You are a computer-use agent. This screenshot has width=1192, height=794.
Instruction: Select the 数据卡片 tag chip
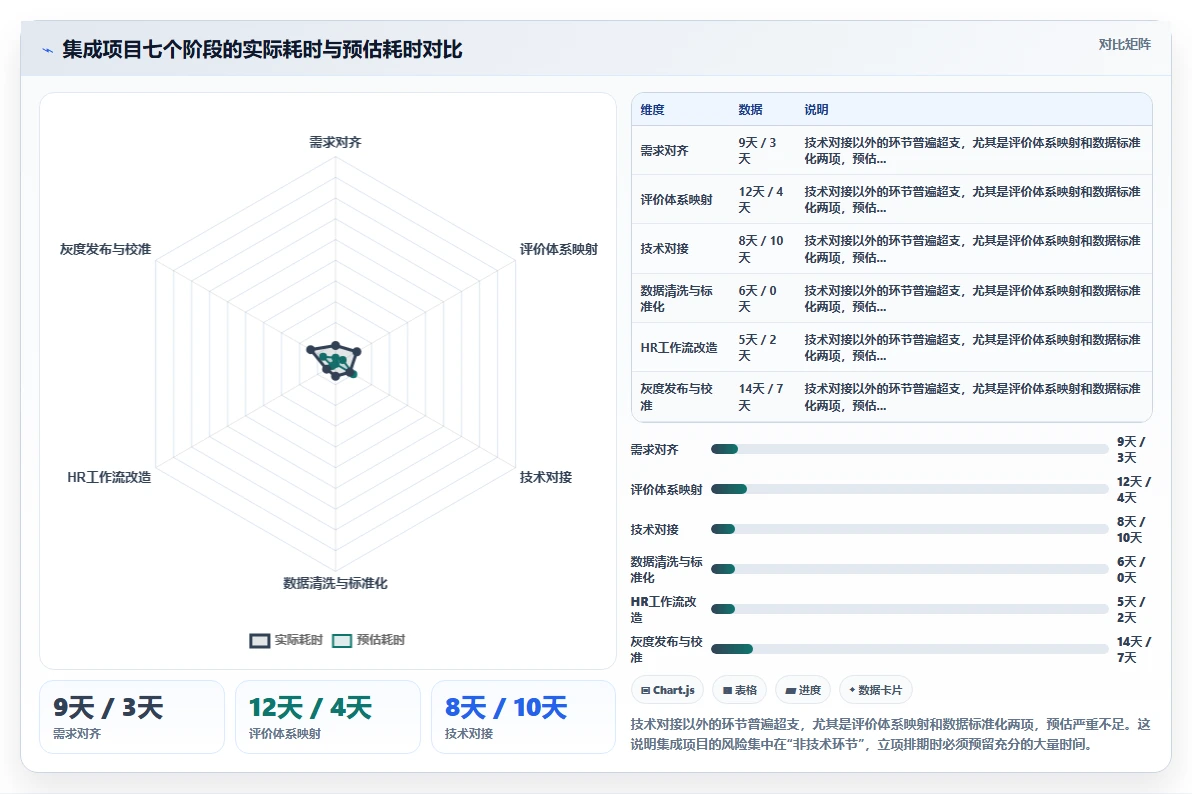tap(876, 690)
